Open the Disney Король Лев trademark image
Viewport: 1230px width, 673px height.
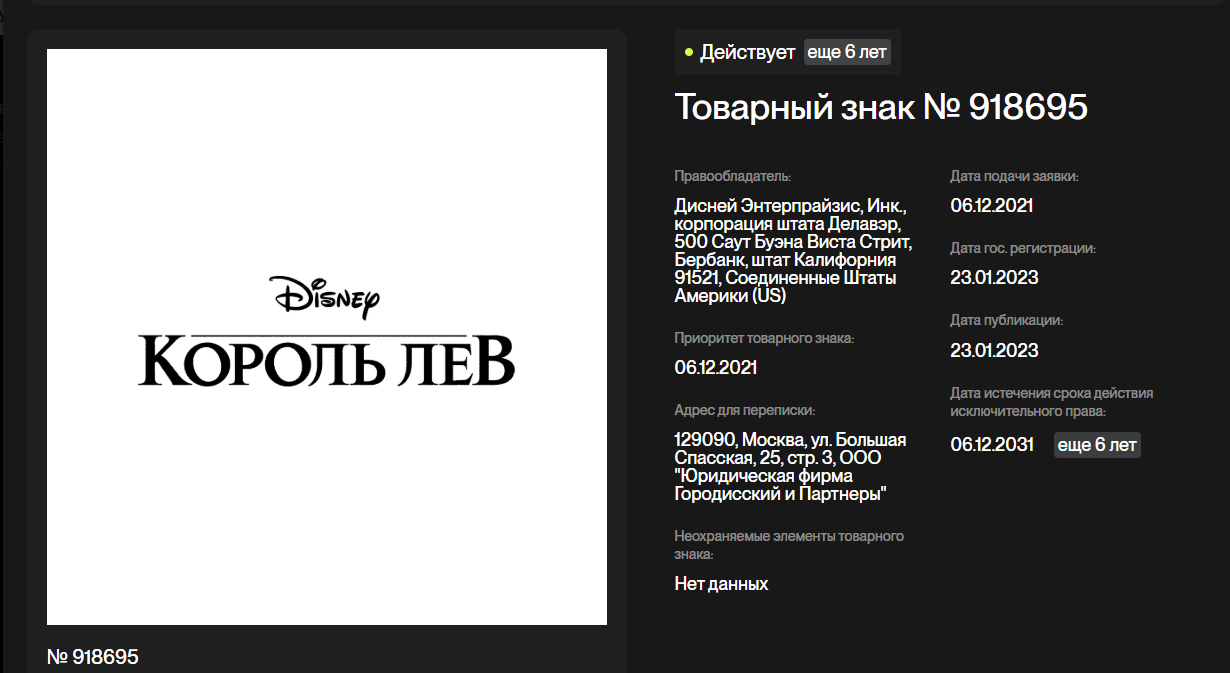pos(327,337)
